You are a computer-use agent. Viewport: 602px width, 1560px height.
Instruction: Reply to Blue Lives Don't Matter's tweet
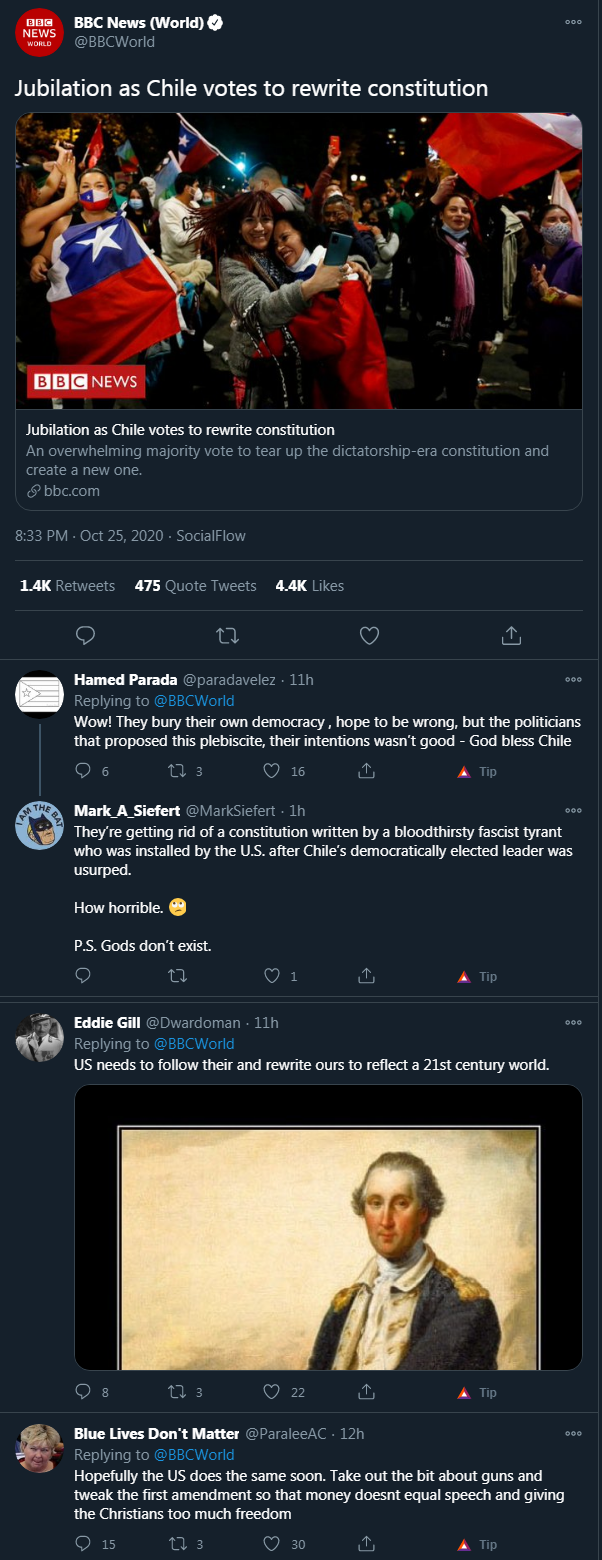point(95,1544)
